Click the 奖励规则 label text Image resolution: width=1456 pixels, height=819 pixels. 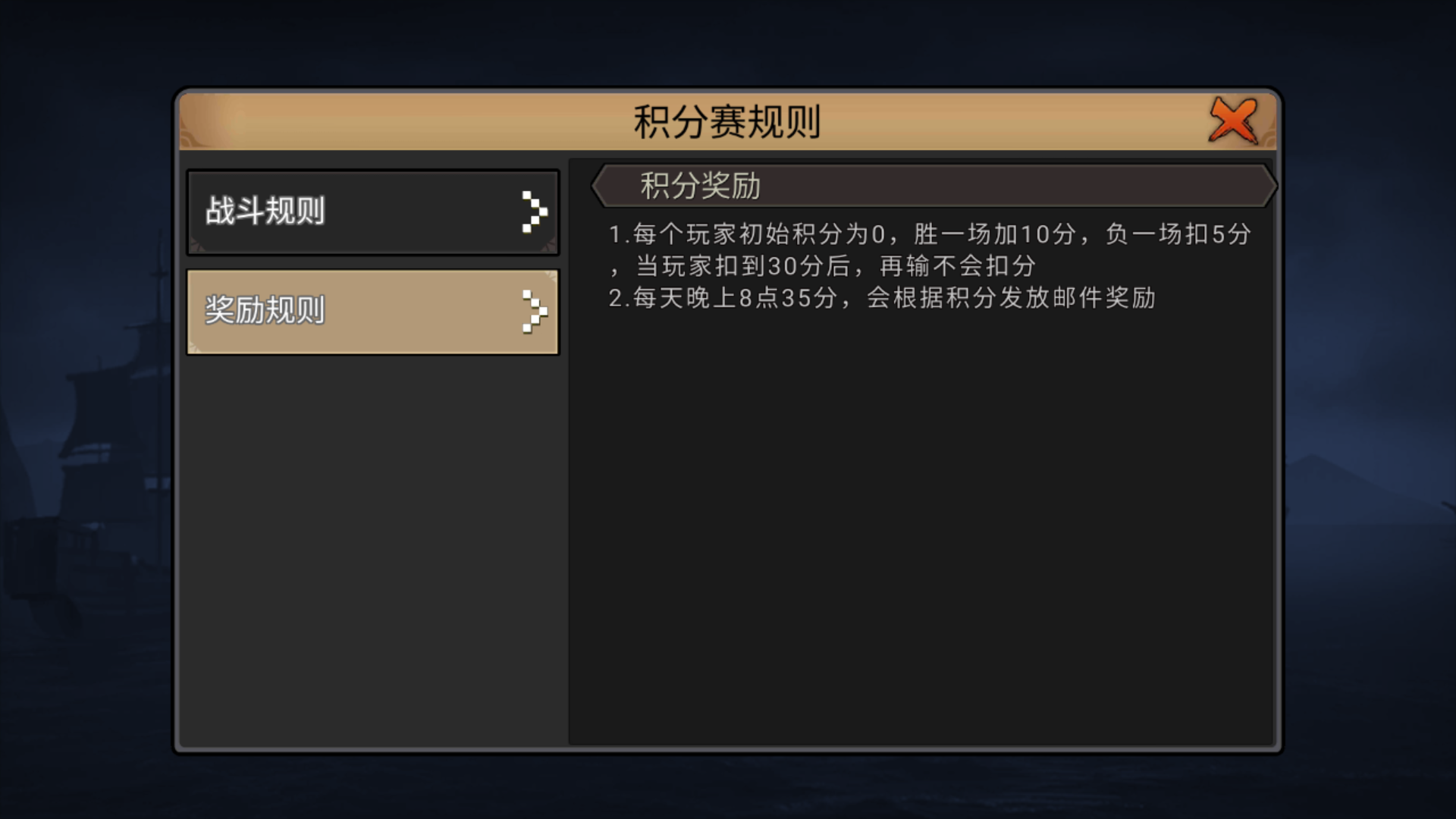point(265,310)
